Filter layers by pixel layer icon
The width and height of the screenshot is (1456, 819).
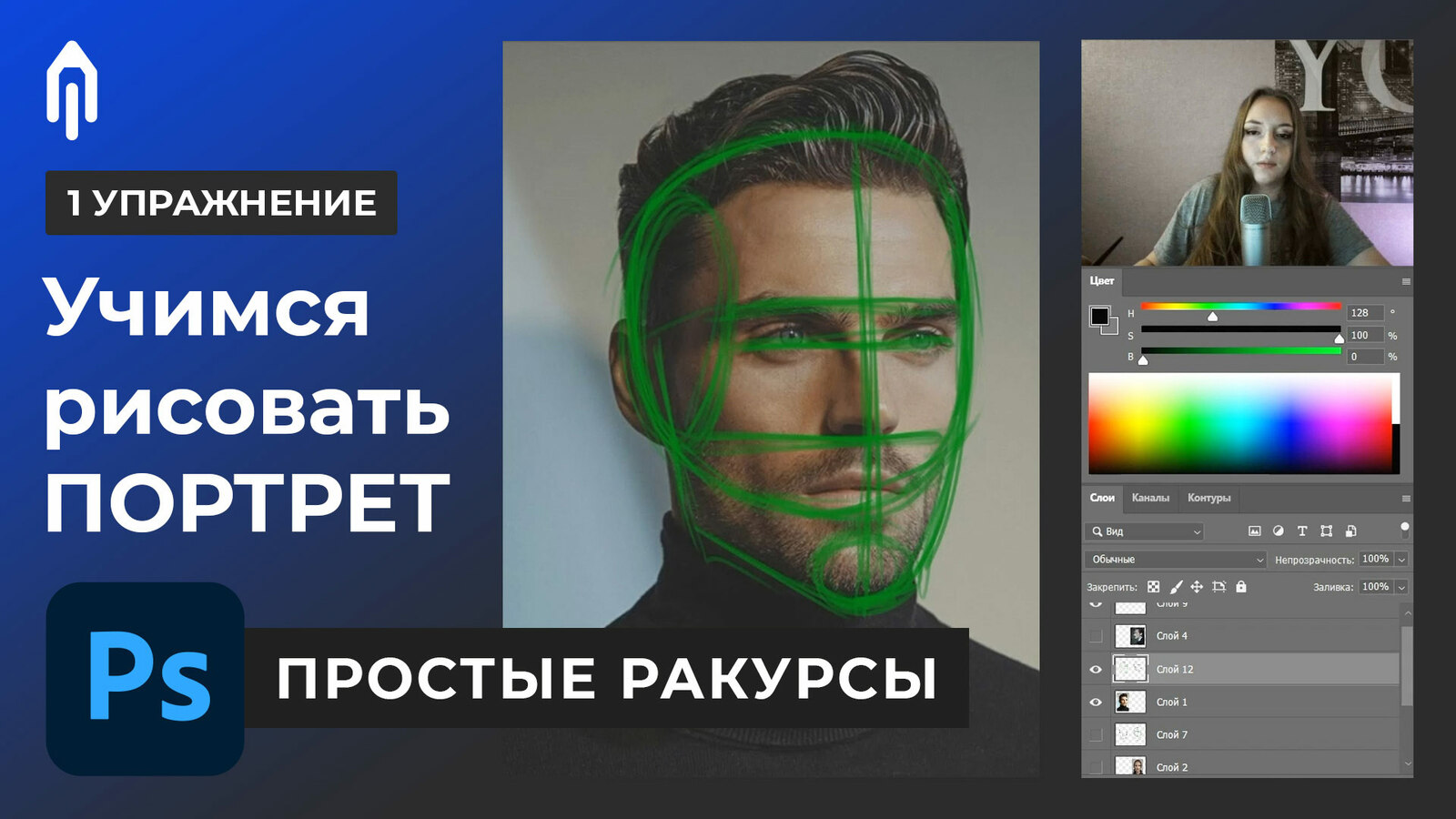(x=1254, y=531)
